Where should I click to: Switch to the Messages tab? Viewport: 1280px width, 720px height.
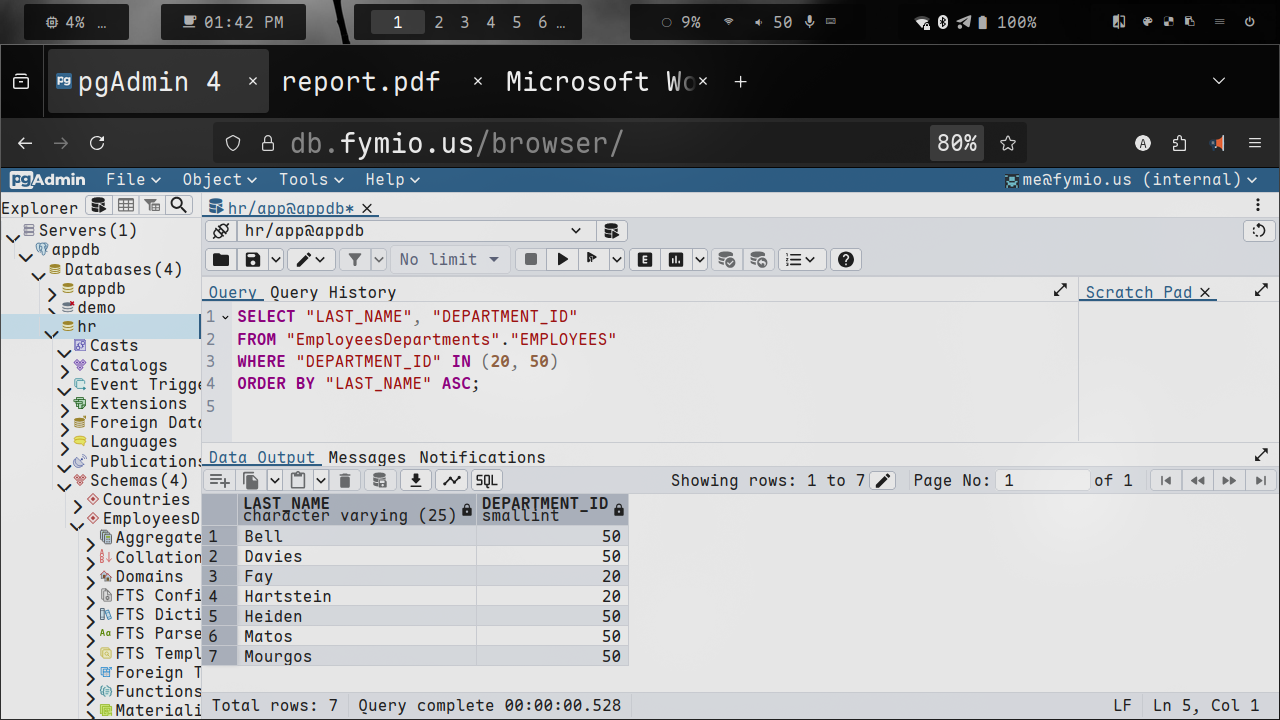coord(367,457)
